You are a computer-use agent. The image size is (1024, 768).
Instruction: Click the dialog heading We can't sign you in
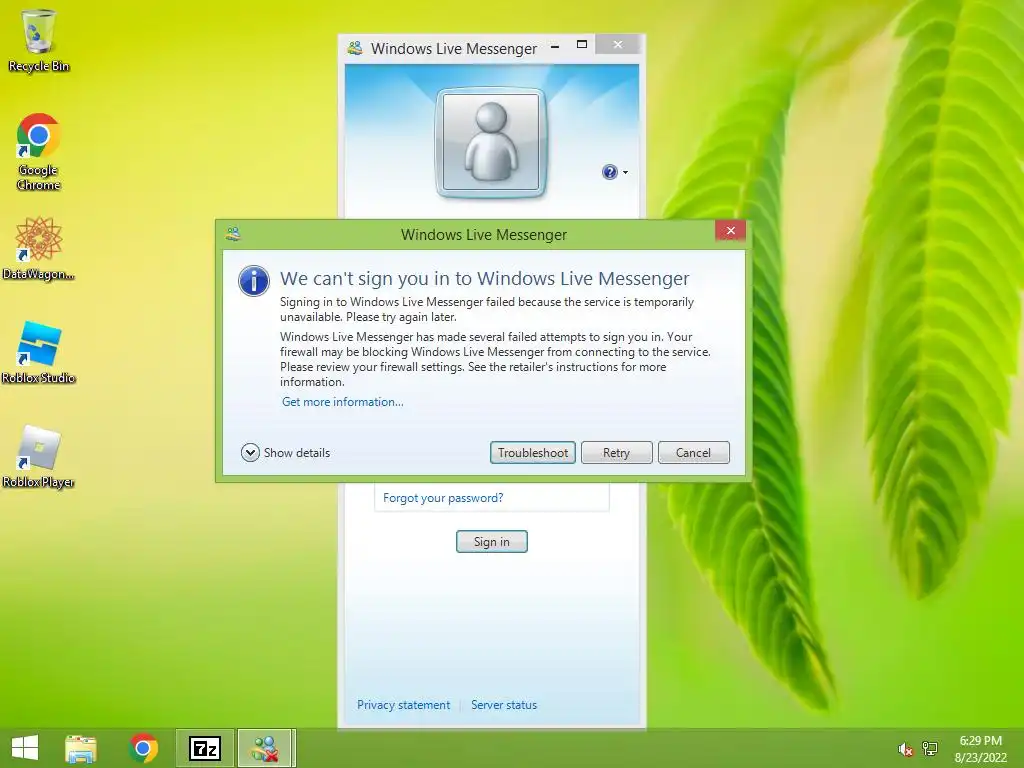click(x=485, y=278)
